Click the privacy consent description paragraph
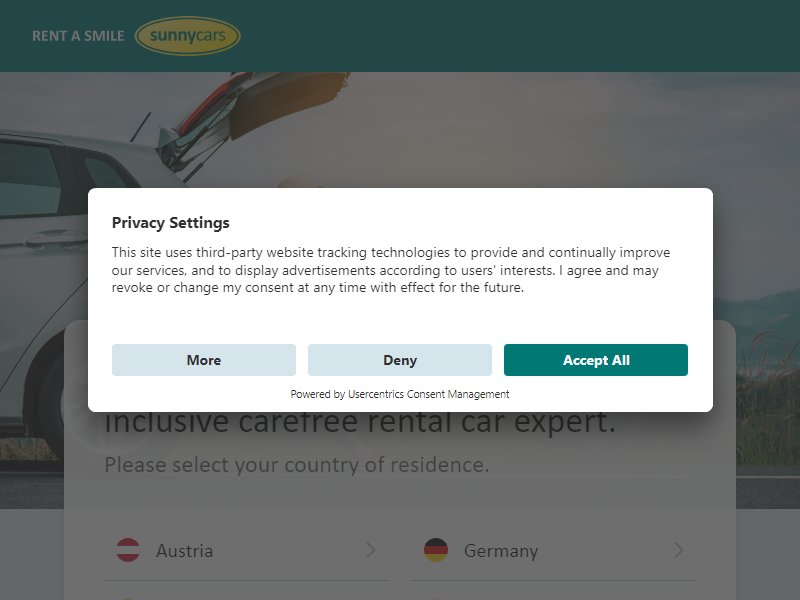This screenshot has height=600, width=800. pos(391,269)
